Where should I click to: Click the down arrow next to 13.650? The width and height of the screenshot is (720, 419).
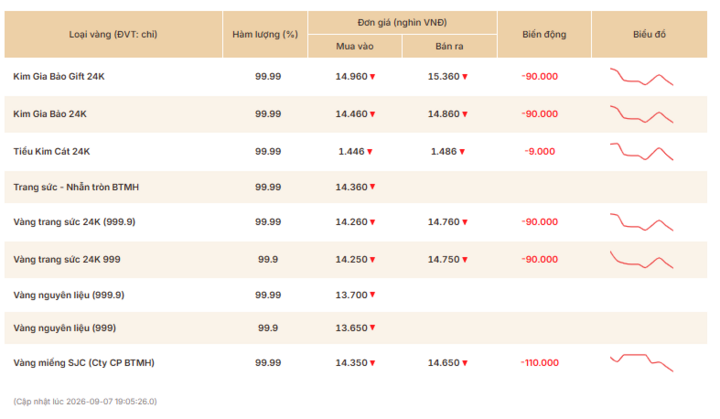[x=372, y=328]
